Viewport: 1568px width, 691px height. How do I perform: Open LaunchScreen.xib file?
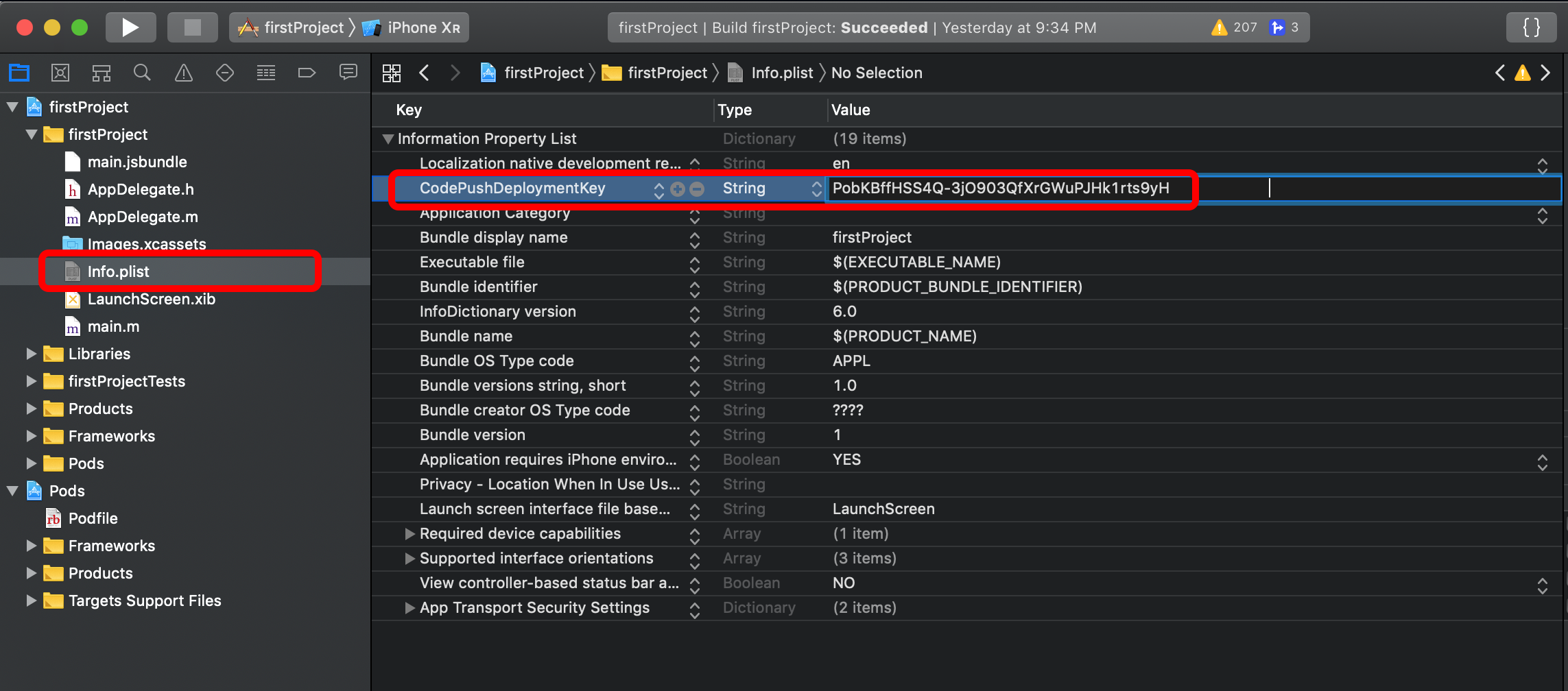click(x=151, y=299)
